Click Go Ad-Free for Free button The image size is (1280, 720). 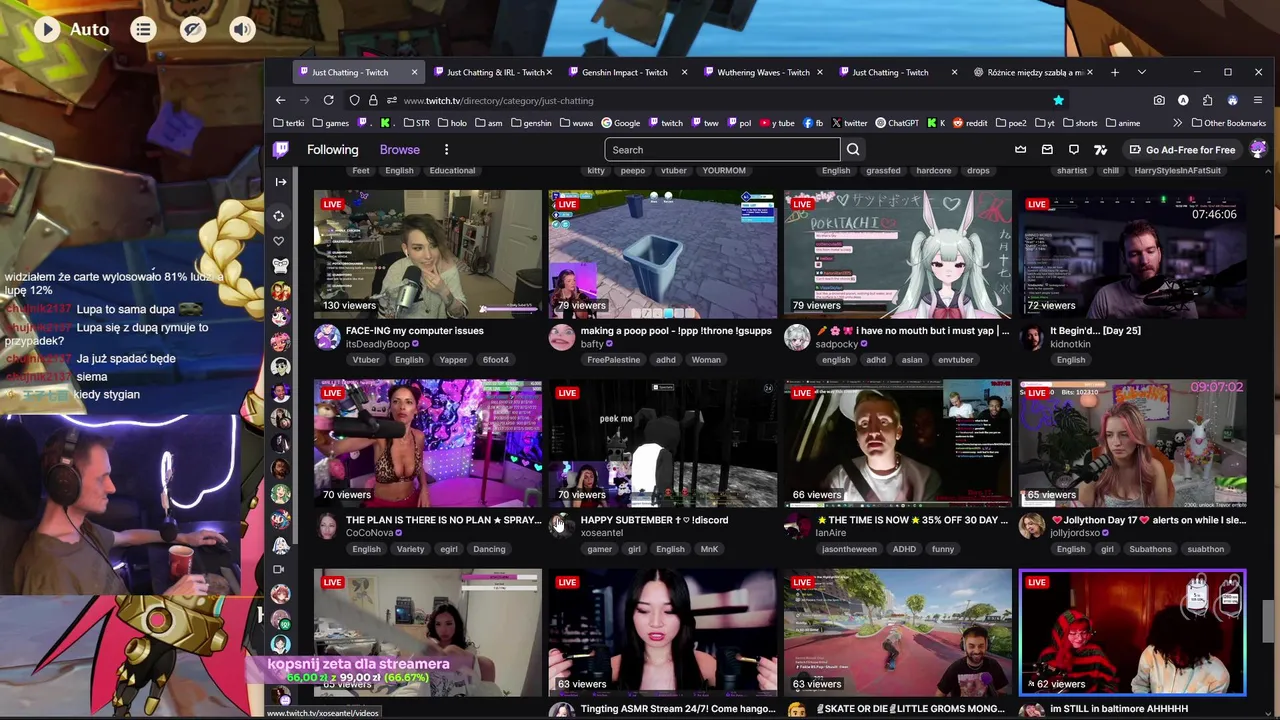pyautogui.click(x=1180, y=150)
